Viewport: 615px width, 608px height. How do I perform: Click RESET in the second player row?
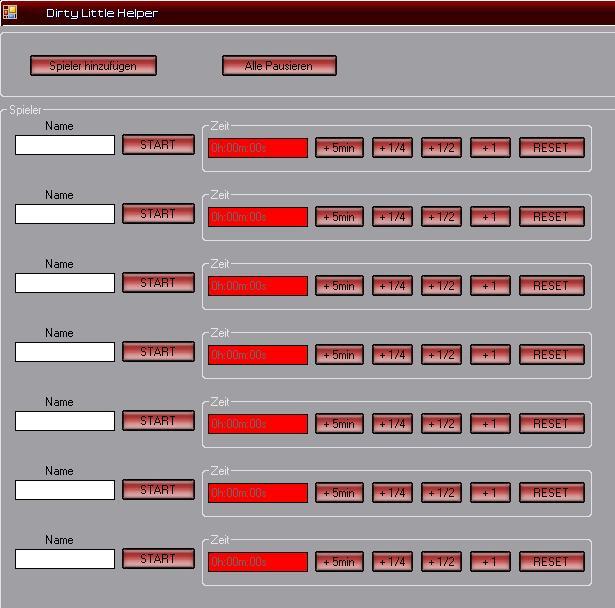click(x=552, y=217)
